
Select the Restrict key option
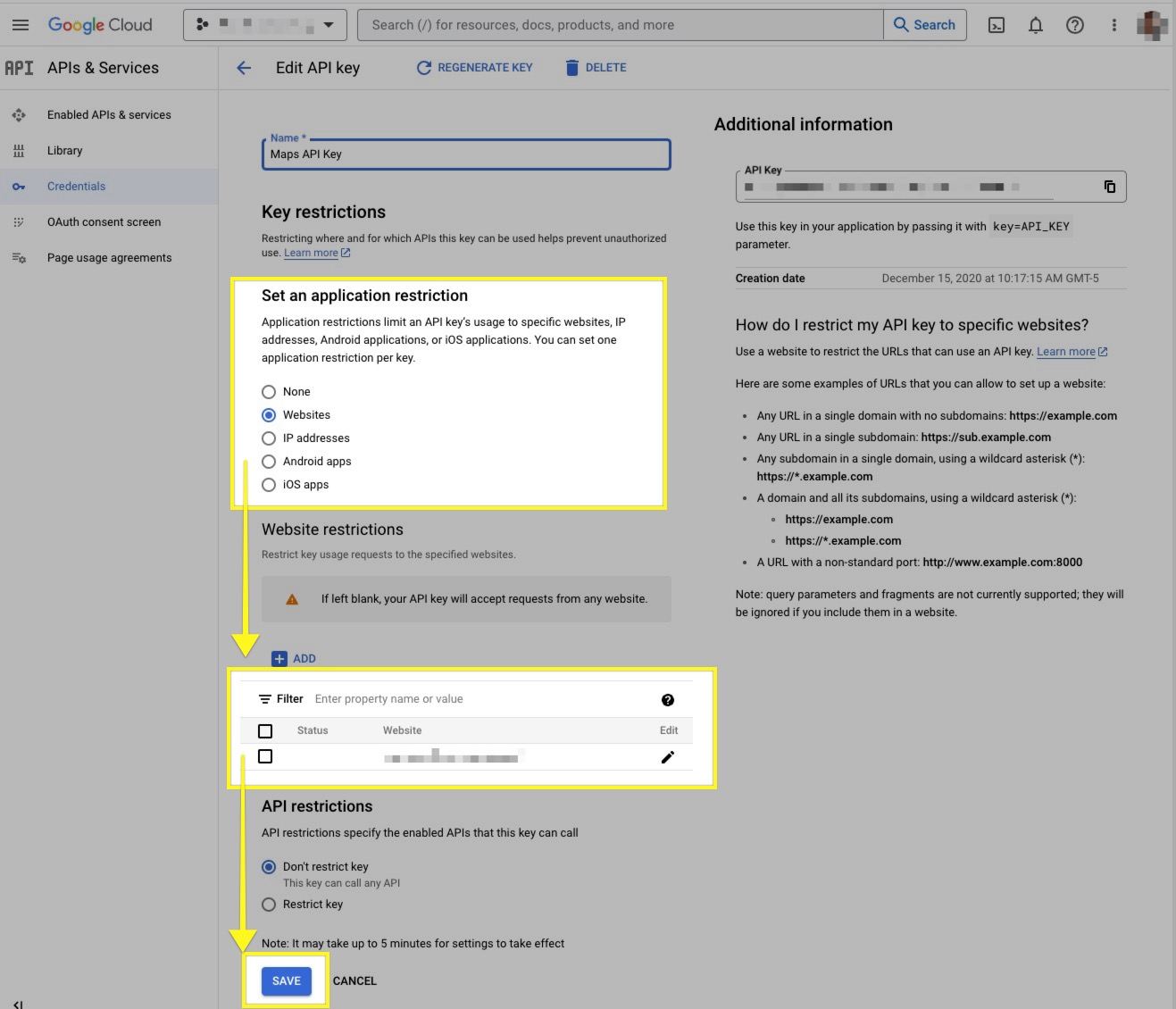[269, 905]
